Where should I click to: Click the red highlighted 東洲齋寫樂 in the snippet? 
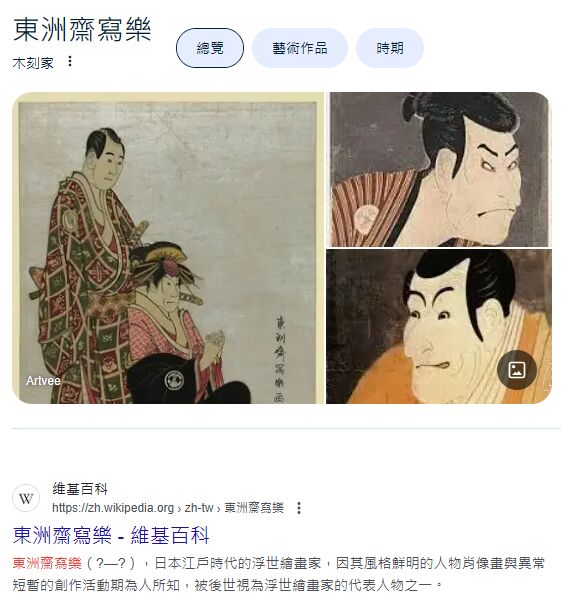tap(47, 563)
